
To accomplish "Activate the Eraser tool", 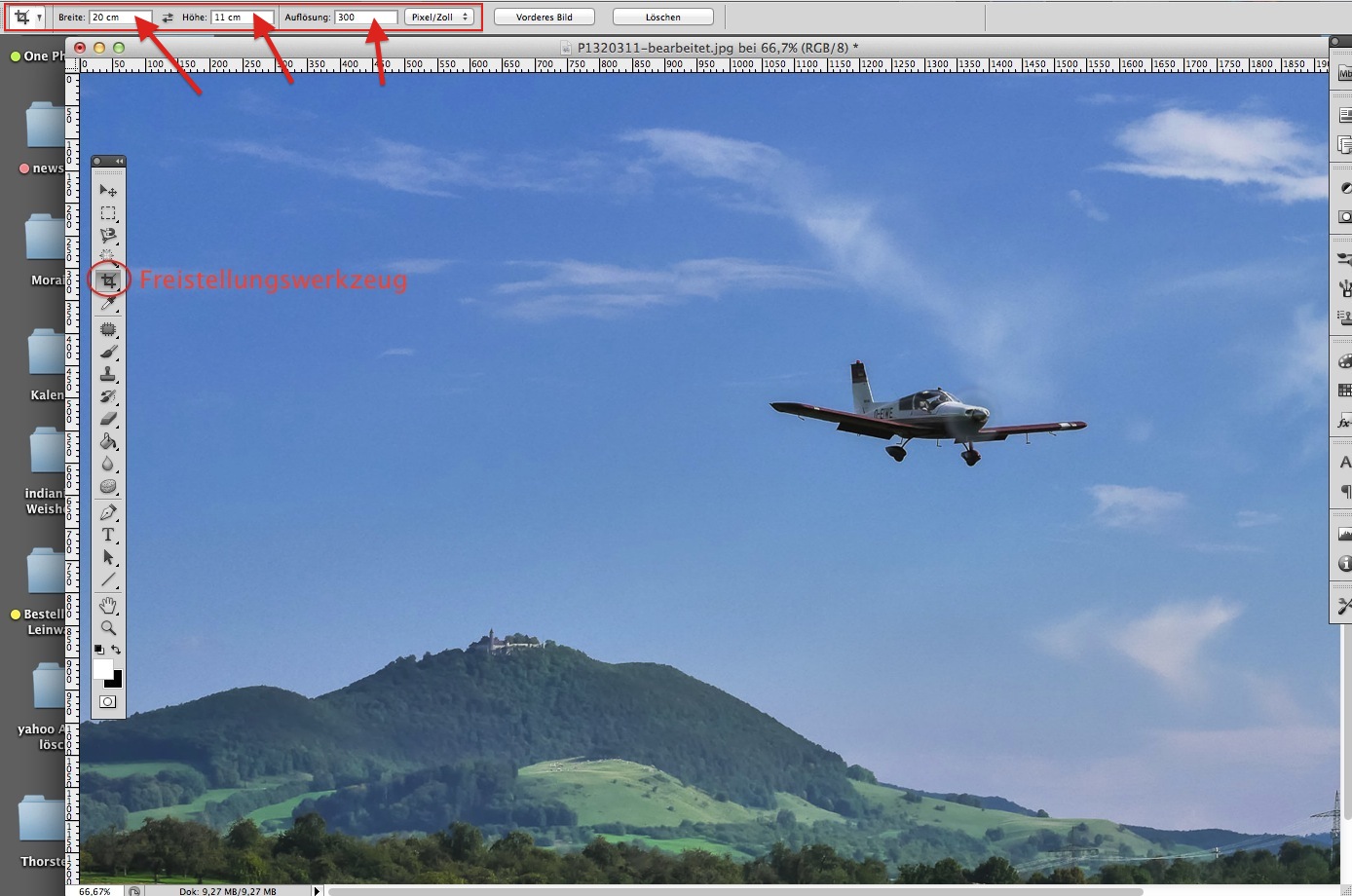I will pos(108,419).
